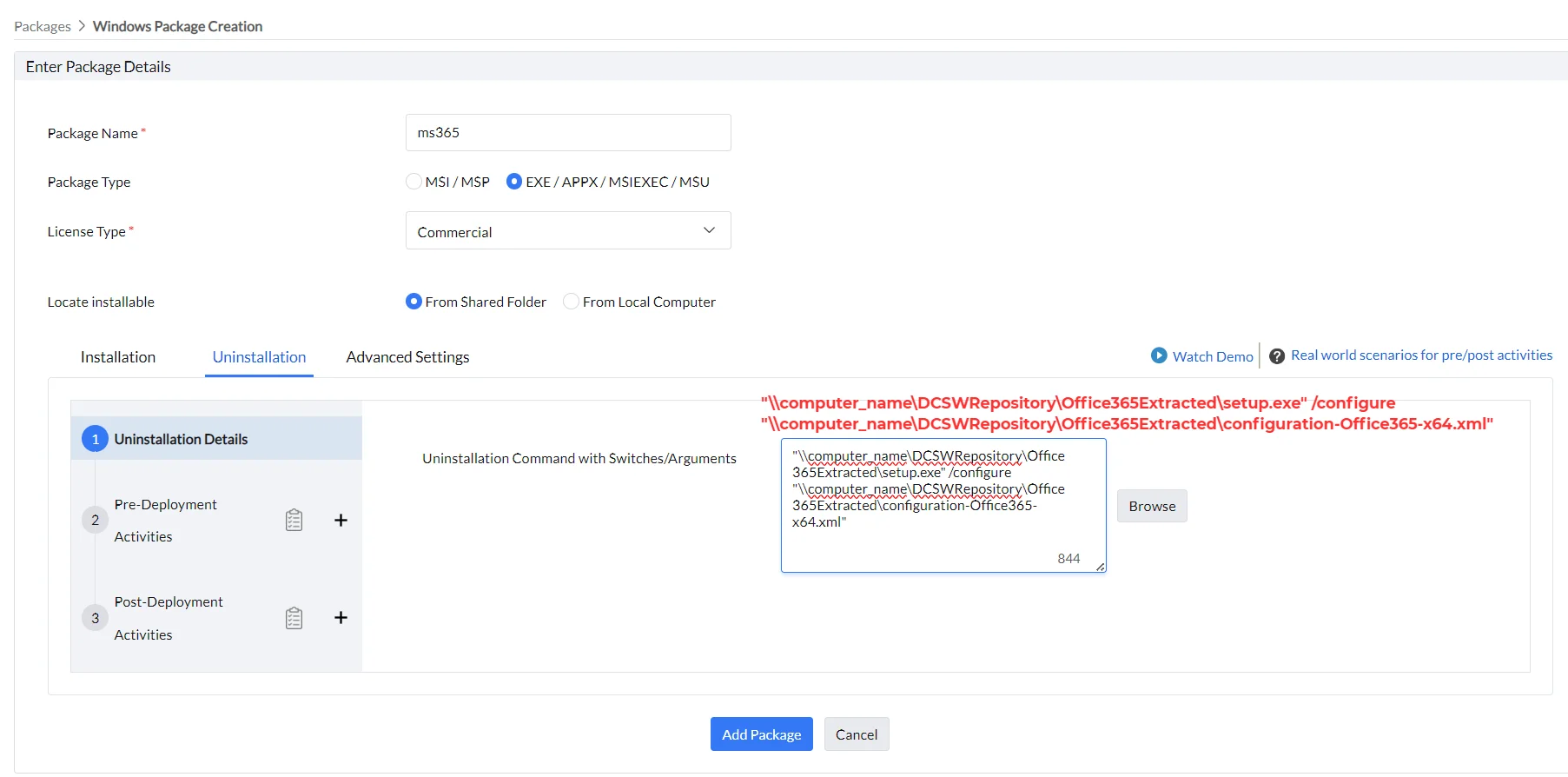Select MSI / MSP package type

tap(414, 182)
